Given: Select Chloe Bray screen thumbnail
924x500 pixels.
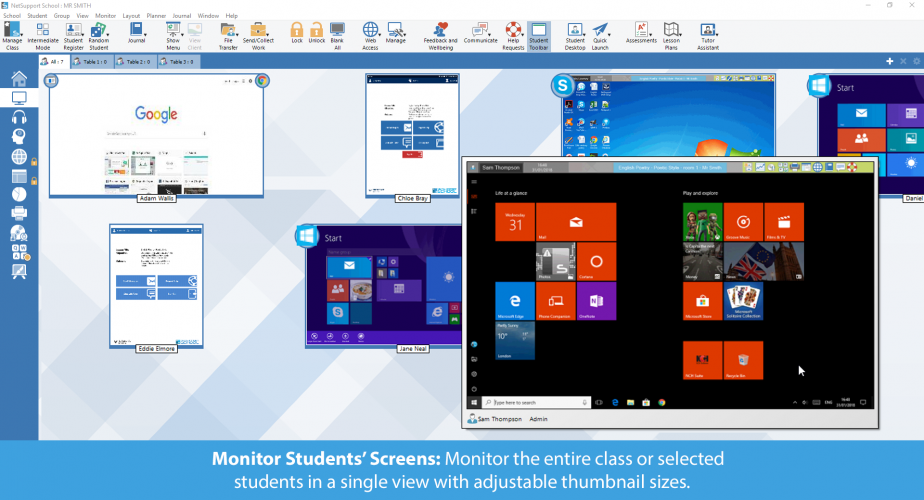Looking at the screenshot, I should coord(412,136).
